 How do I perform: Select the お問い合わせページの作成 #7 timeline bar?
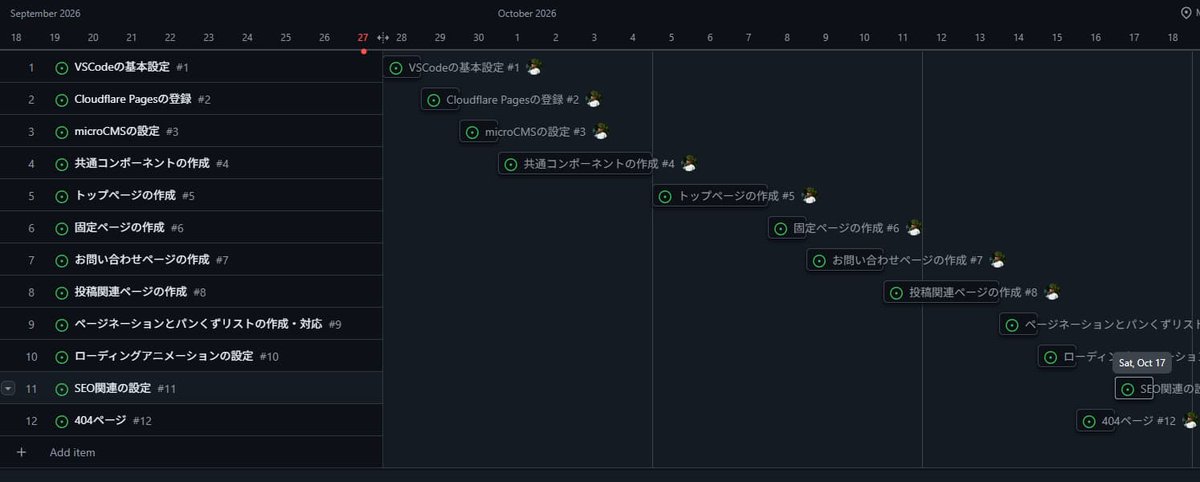tap(845, 260)
